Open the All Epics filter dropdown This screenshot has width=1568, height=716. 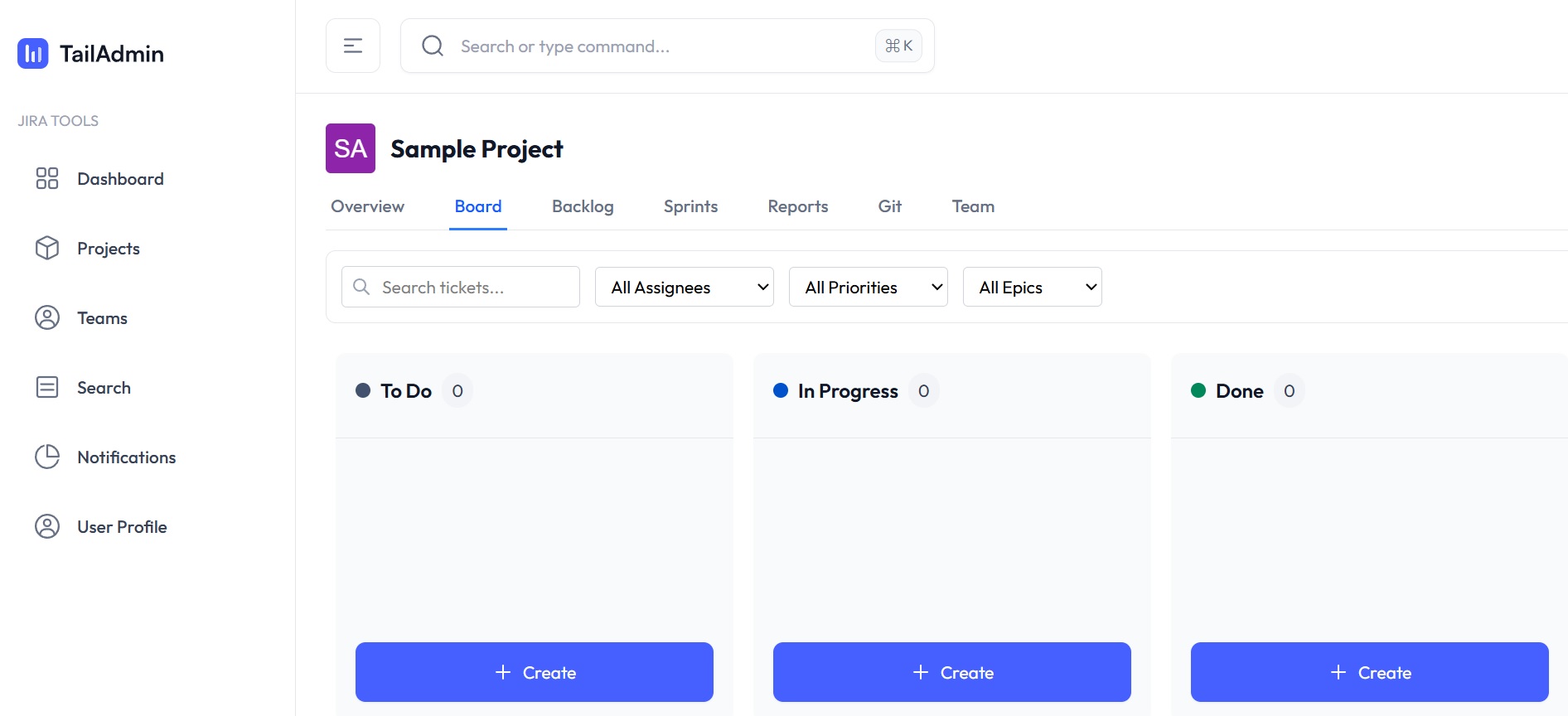point(1032,287)
